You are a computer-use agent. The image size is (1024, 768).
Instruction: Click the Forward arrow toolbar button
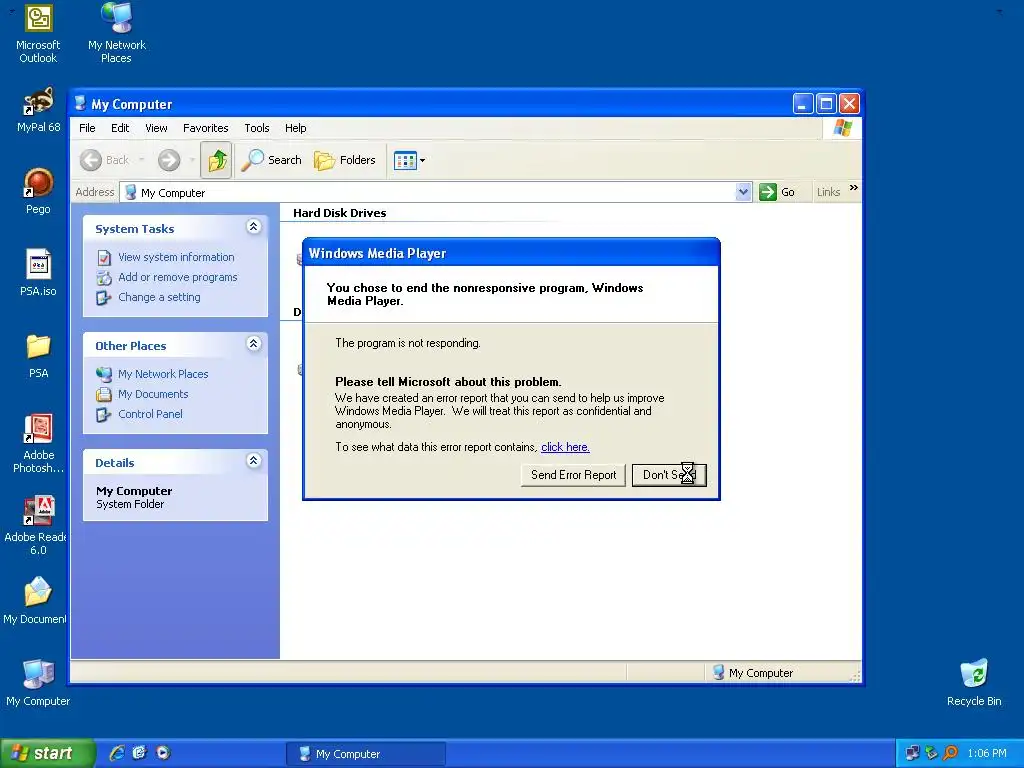coord(169,160)
